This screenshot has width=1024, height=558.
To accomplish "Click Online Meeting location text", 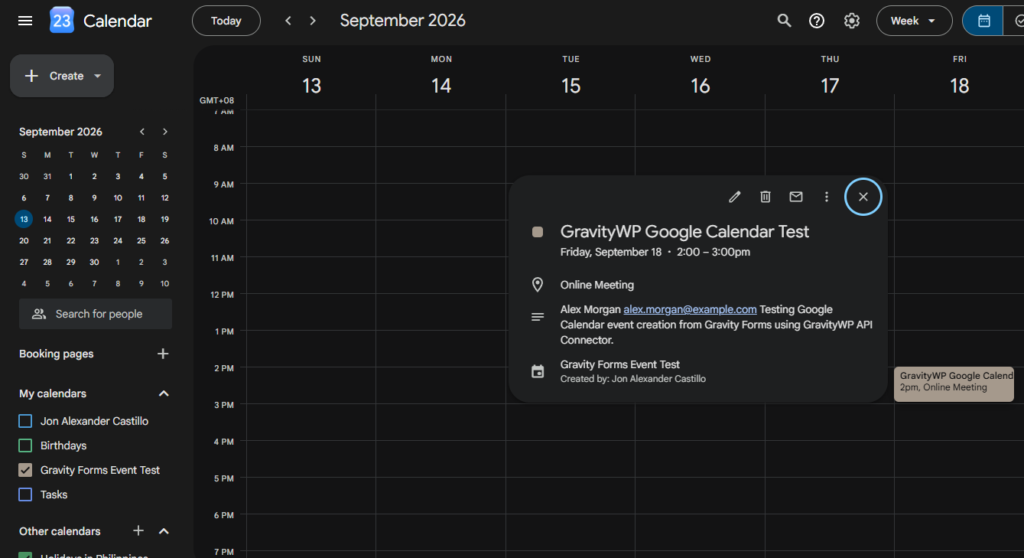I will pyautogui.click(x=597, y=285).
